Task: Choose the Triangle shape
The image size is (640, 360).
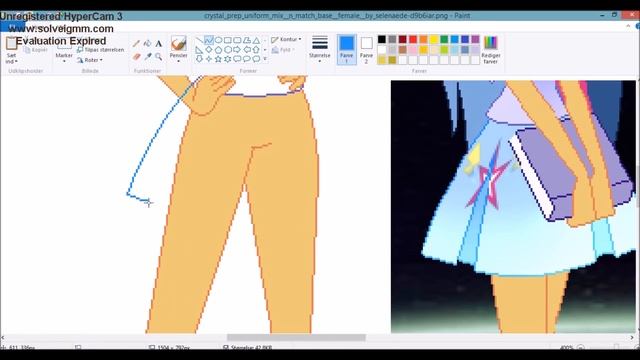Action: coord(256,40)
